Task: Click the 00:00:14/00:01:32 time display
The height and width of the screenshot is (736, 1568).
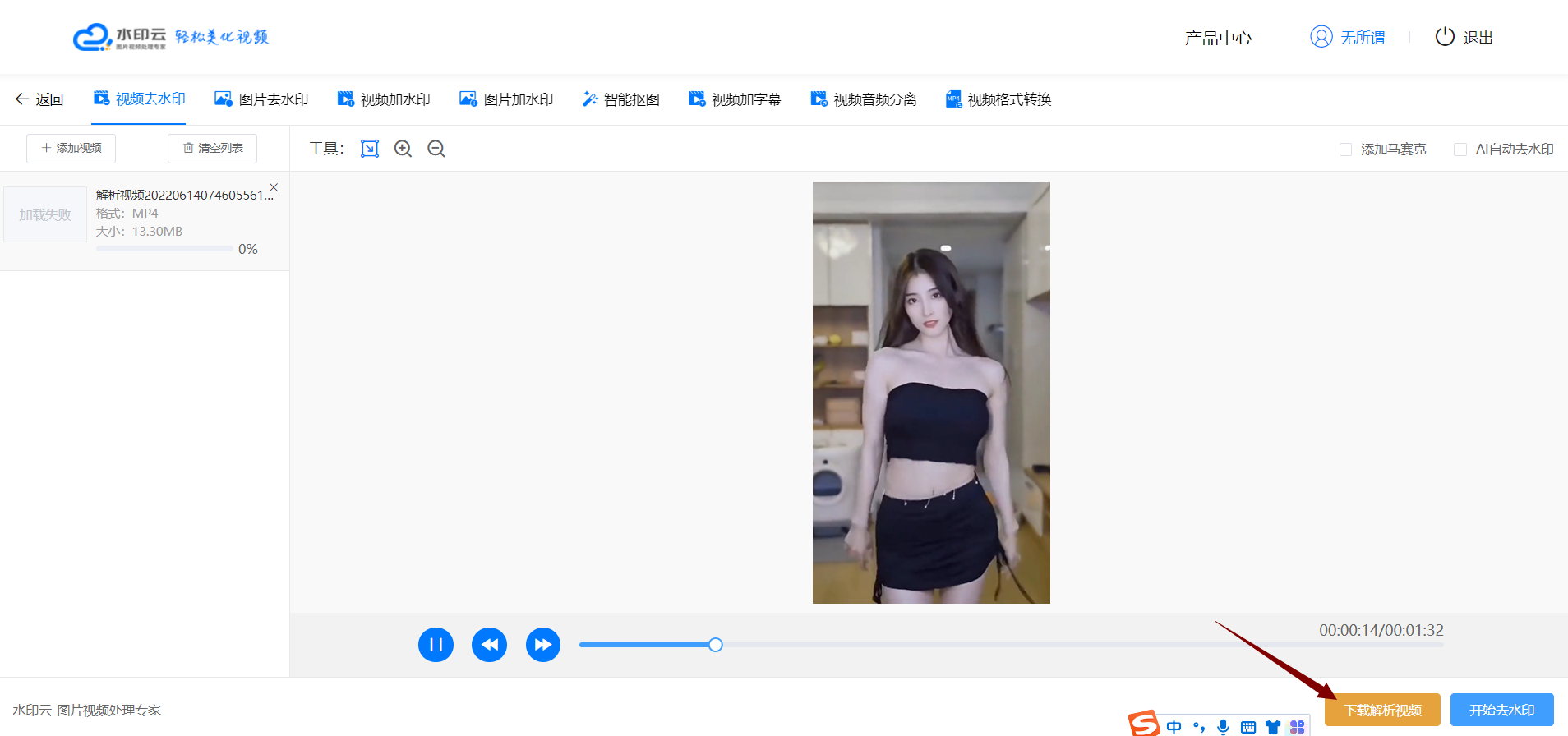Action: [1381, 630]
